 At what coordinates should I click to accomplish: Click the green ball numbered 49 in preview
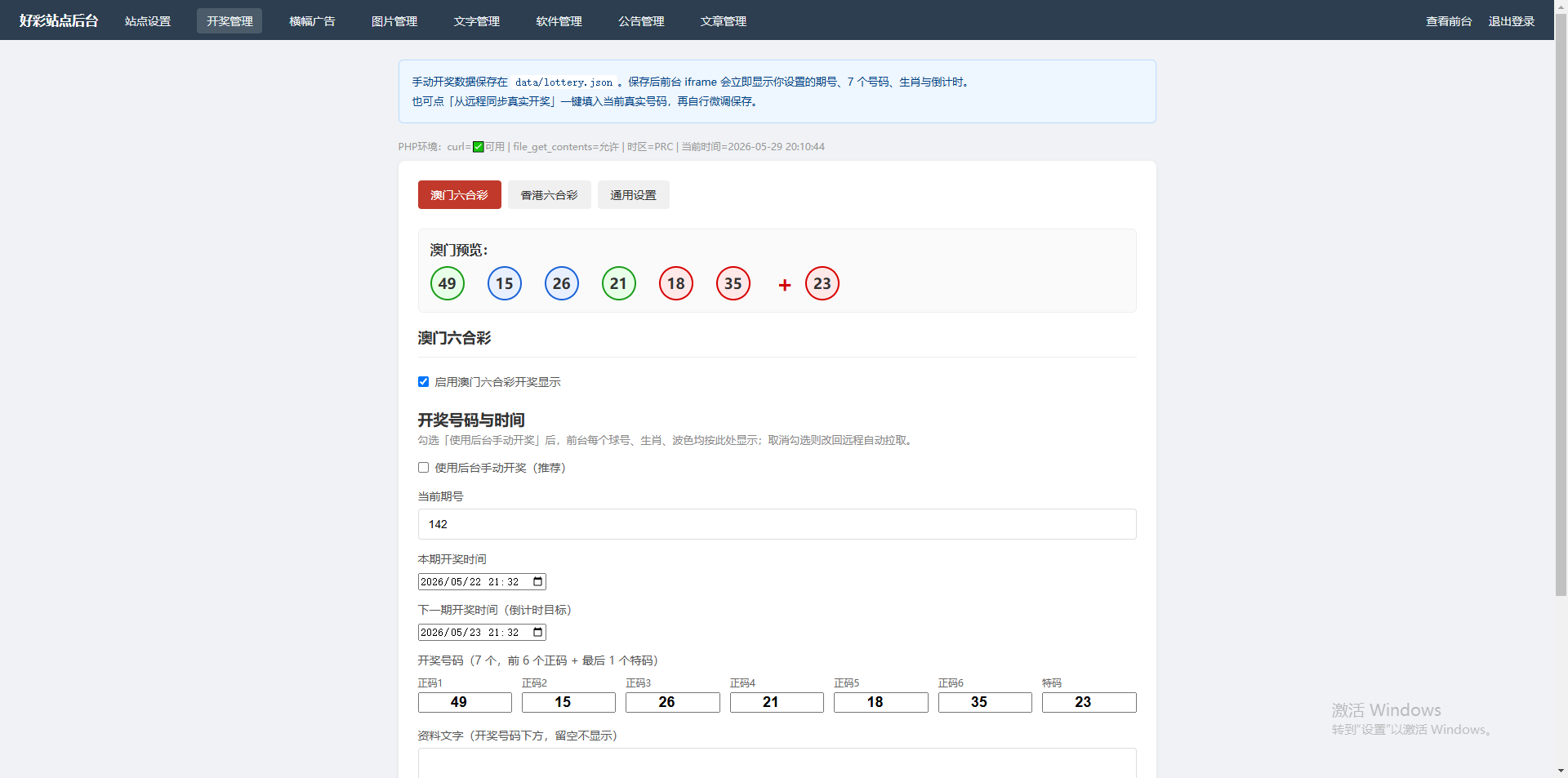click(x=448, y=283)
